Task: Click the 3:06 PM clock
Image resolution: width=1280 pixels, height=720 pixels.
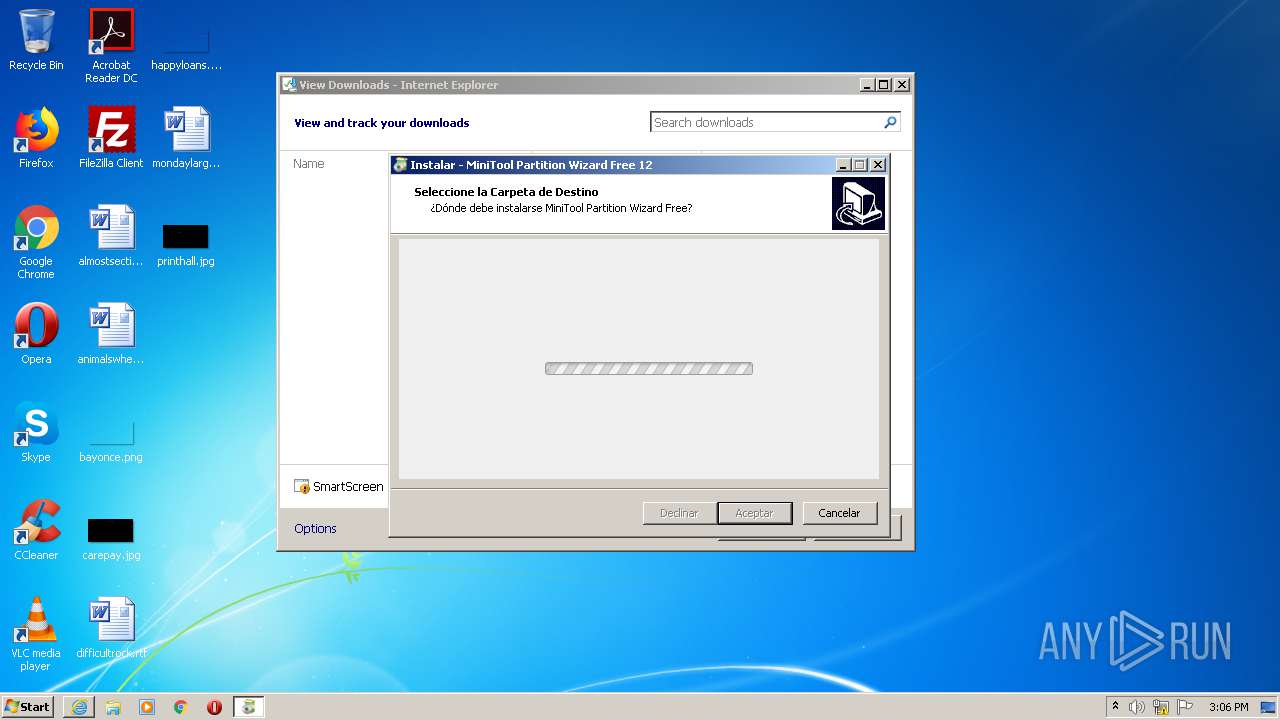Action: tap(1228, 707)
